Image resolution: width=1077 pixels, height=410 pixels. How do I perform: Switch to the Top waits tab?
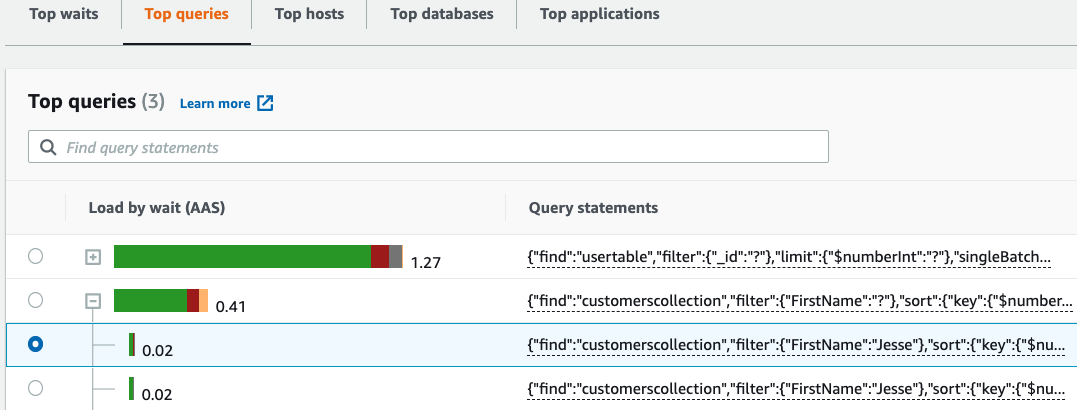63,15
